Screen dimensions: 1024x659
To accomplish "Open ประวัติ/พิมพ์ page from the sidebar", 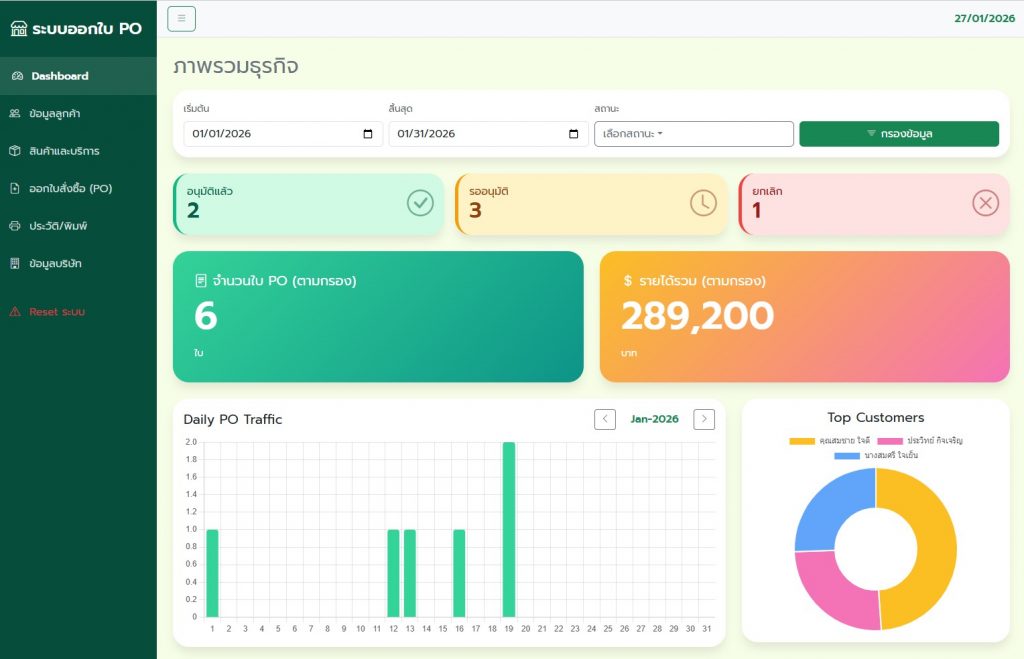I will point(58,226).
